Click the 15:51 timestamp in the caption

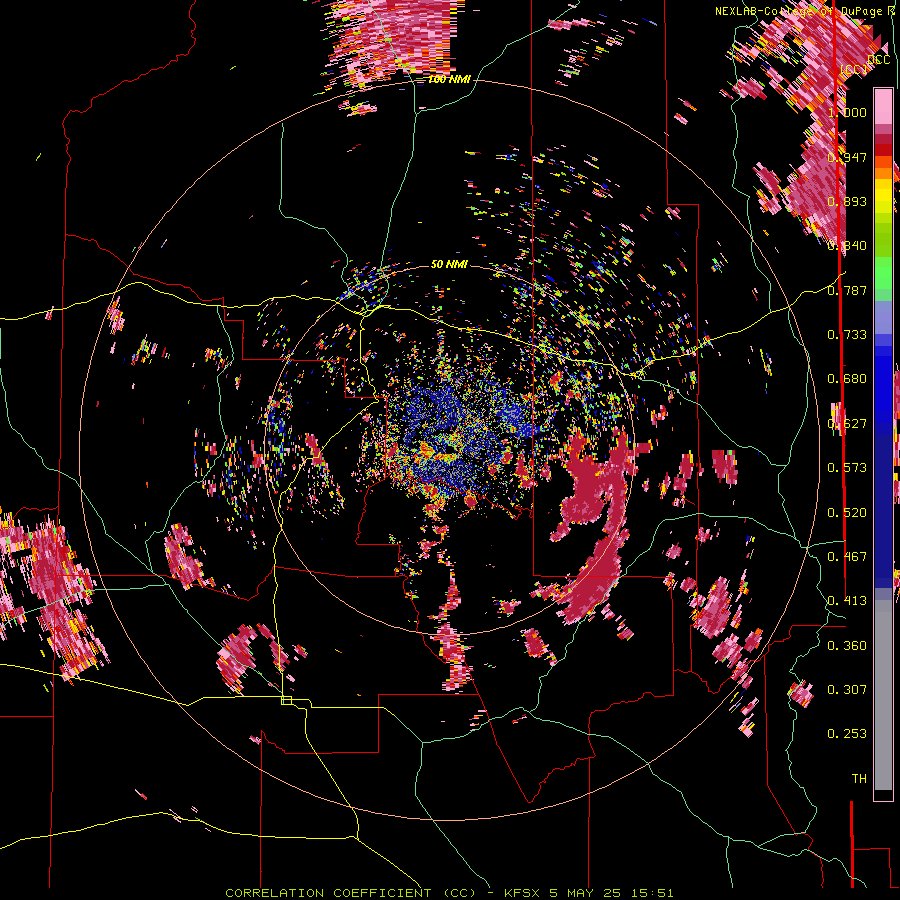(652, 893)
